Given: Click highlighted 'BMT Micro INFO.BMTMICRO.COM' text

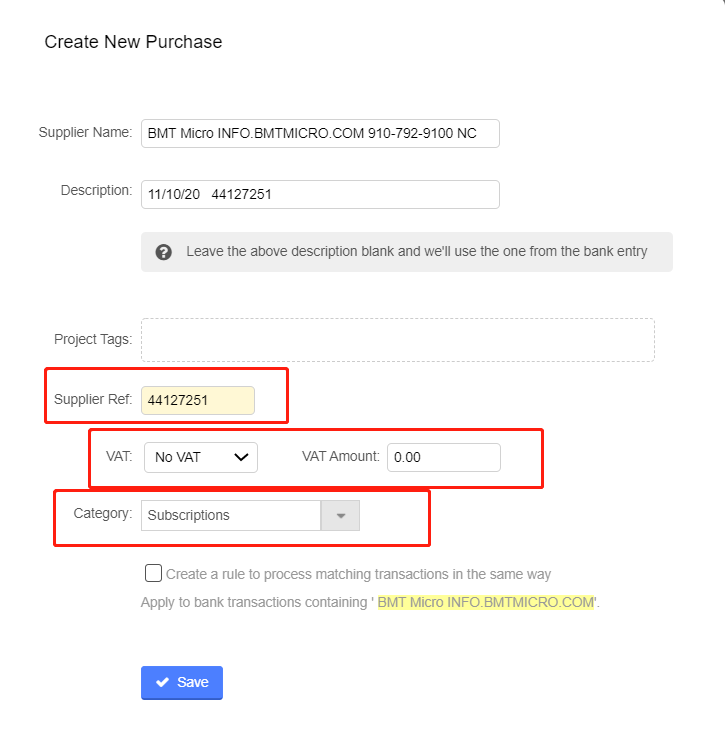Looking at the screenshot, I should click(x=485, y=603).
